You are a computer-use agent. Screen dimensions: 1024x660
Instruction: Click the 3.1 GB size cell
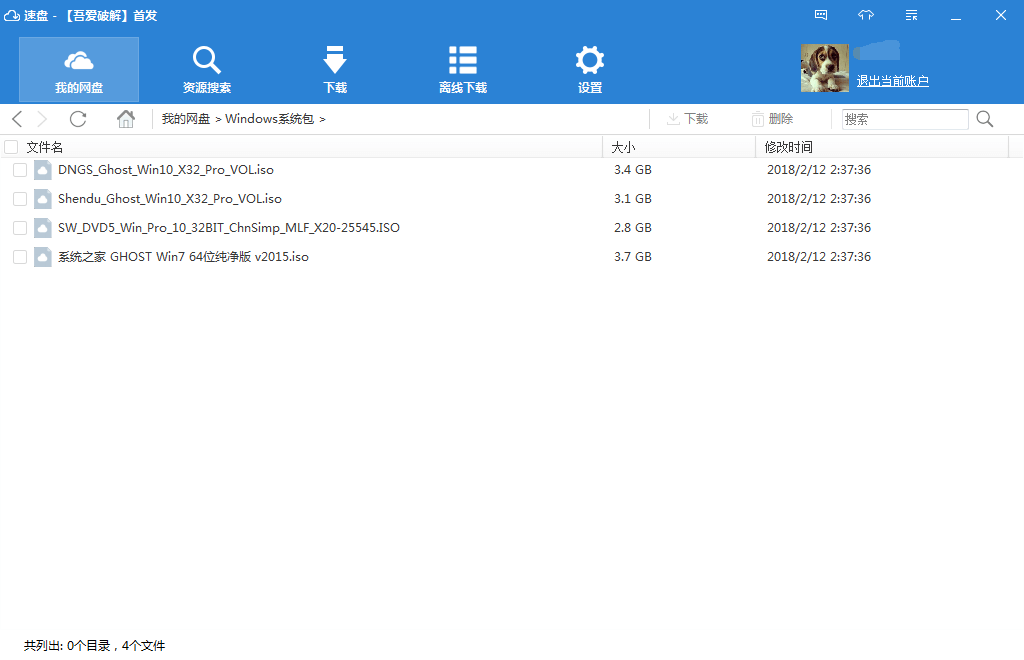633,198
